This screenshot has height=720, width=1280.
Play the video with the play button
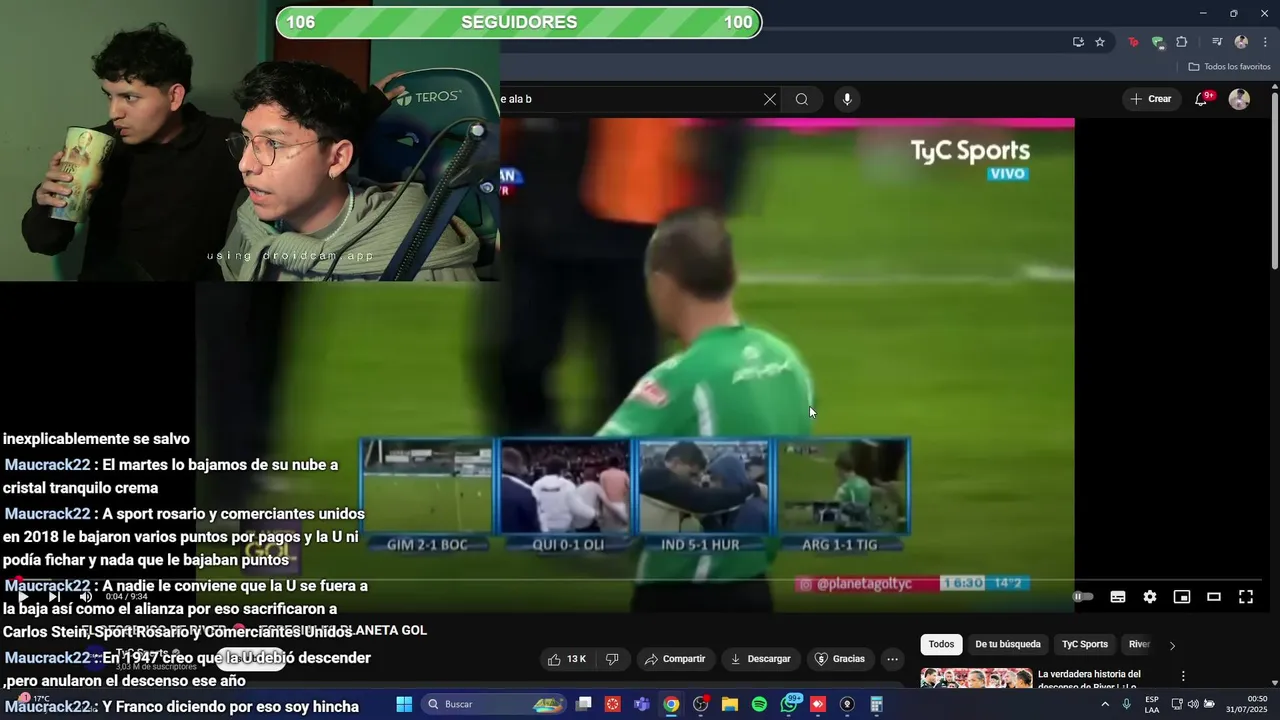[x=23, y=597]
